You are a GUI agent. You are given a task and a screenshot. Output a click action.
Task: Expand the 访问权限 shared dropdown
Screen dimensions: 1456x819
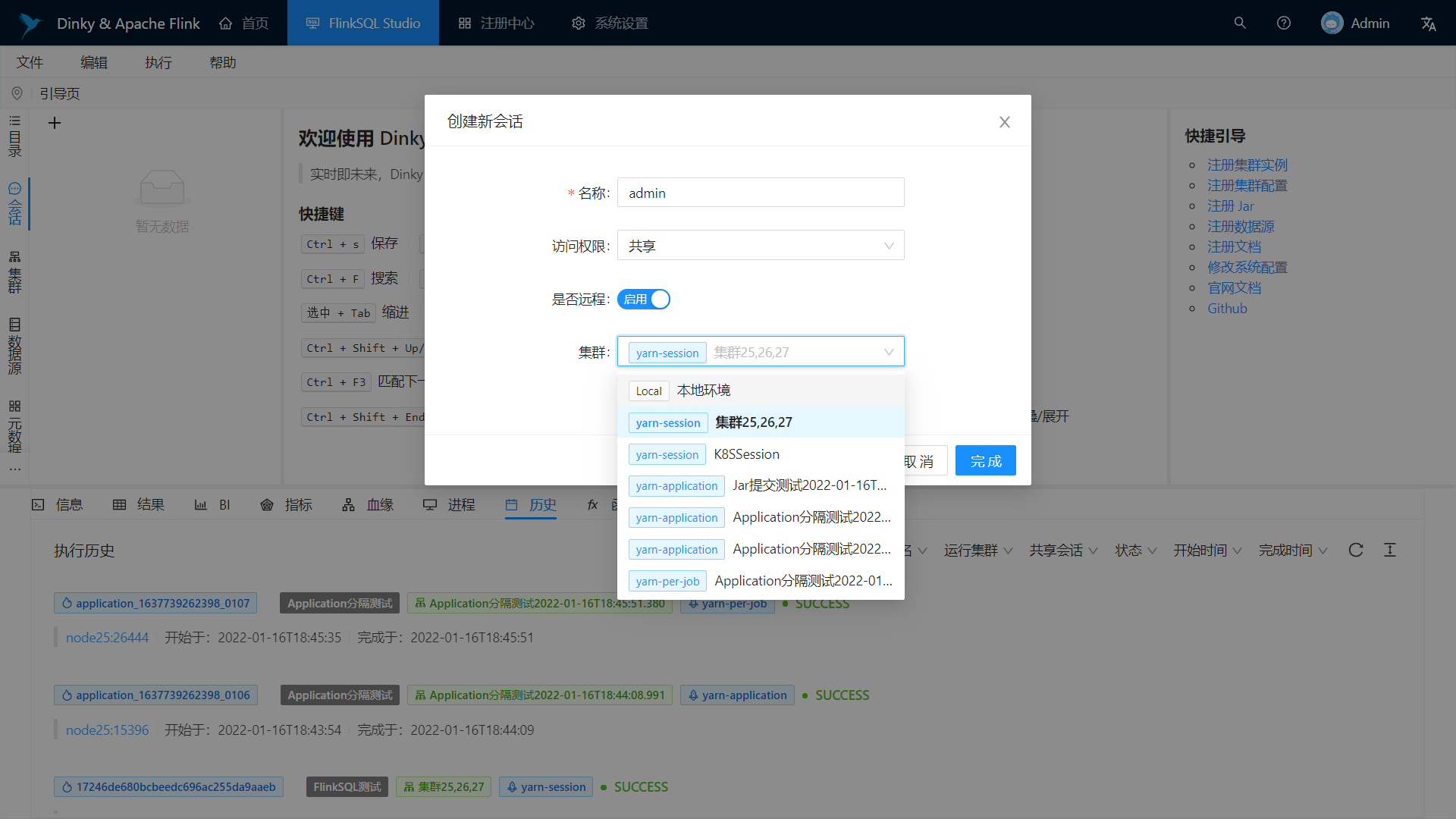760,246
